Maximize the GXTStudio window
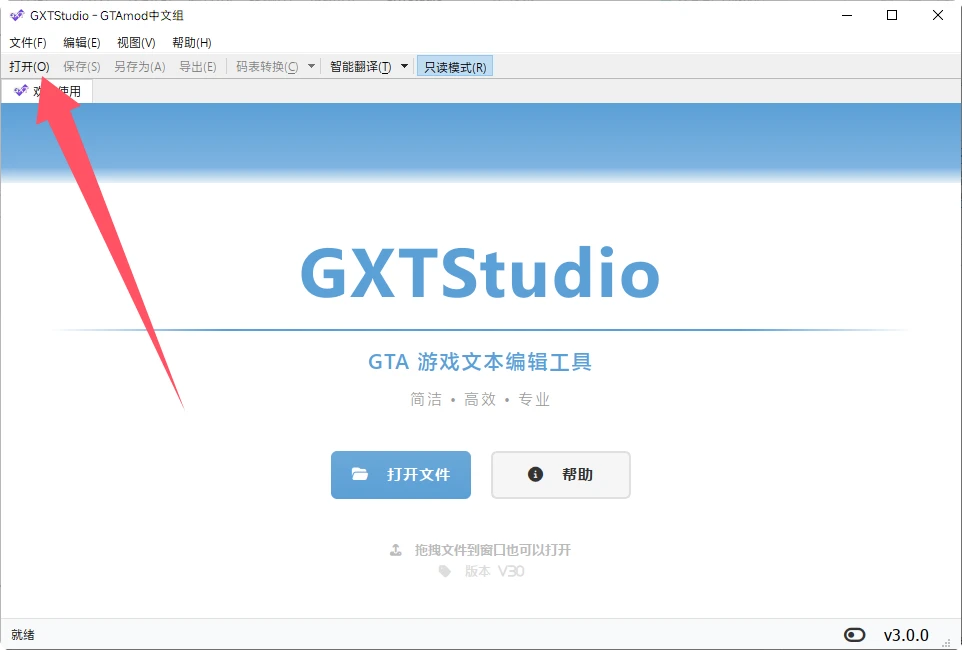Viewport: 962px width, 650px height. pyautogui.click(x=892, y=15)
